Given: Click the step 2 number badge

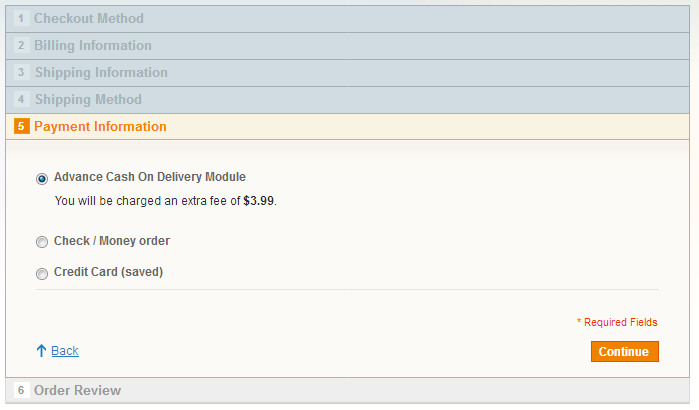Looking at the screenshot, I should [x=21, y=46].
